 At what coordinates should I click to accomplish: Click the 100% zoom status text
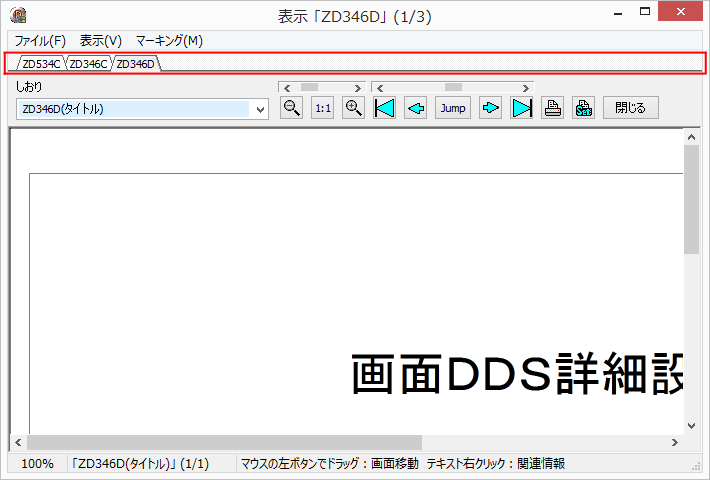38,464
